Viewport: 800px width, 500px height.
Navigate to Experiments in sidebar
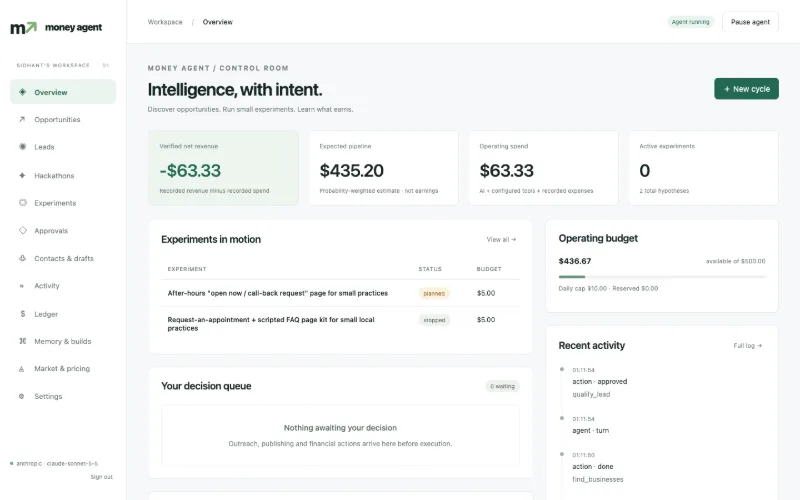[63, 203]
